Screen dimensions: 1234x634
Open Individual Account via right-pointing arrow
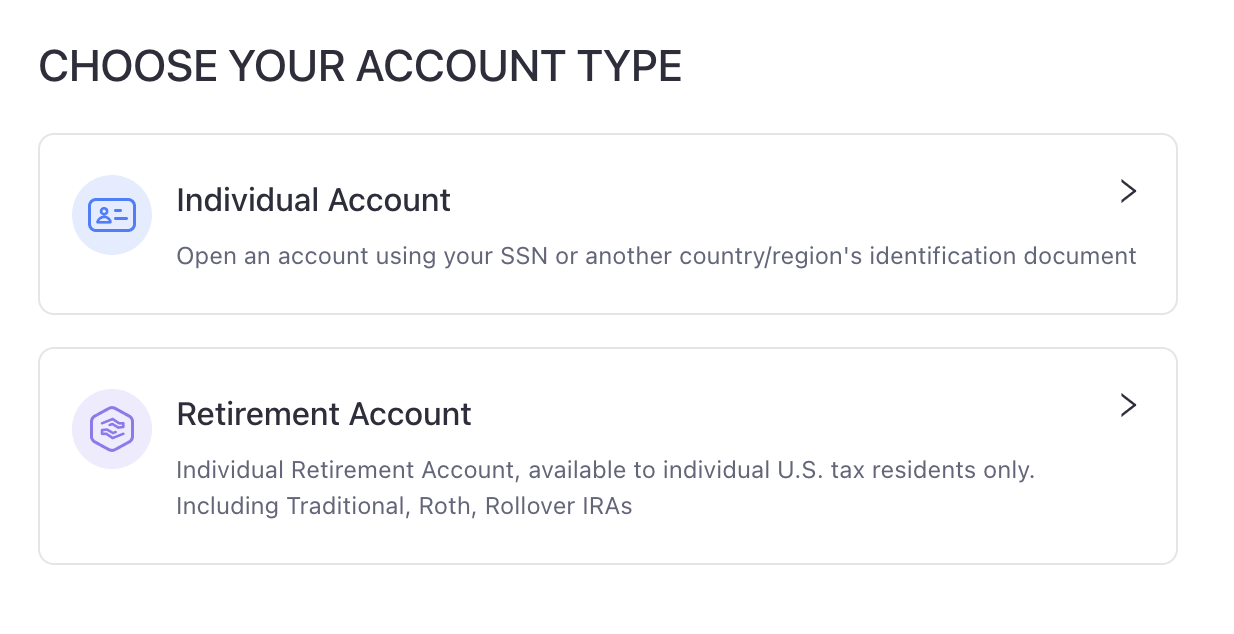pyautogui.click(x=1128, y=191)
